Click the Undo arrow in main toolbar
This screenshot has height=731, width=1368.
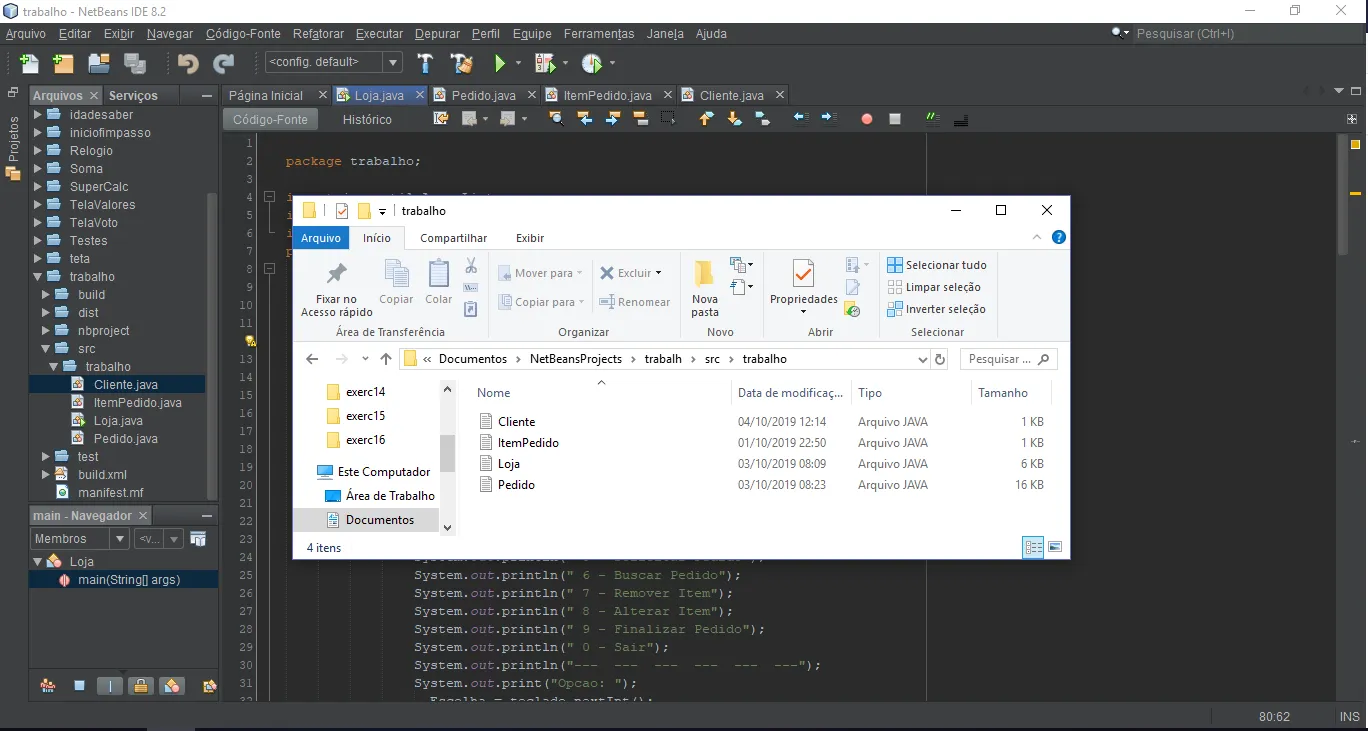pos(188,64)
